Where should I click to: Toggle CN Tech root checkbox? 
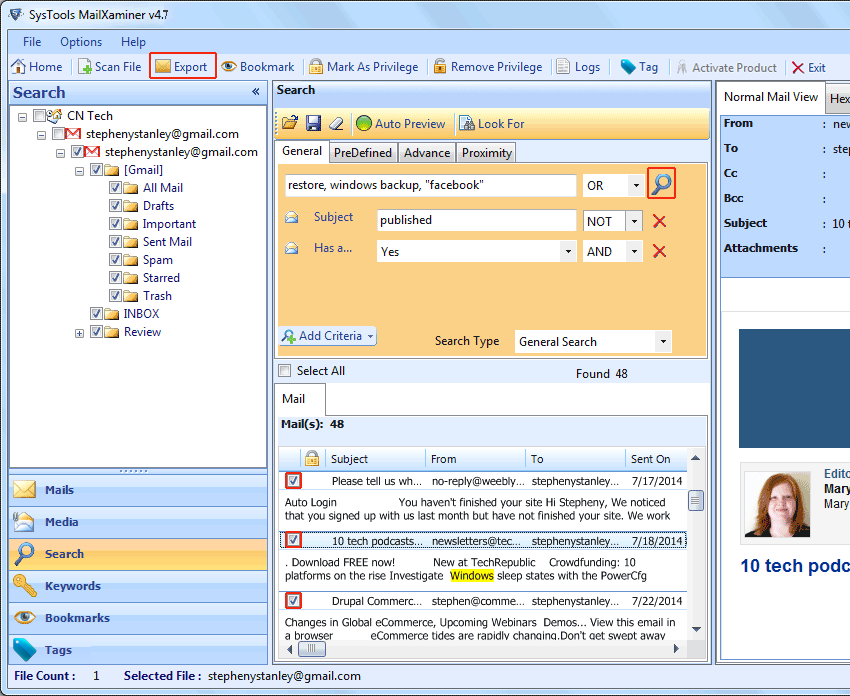39,115
